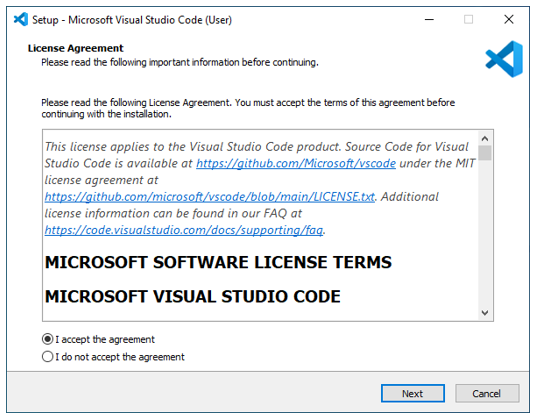This screenshot has width=537, height=420.
Task: Click the license scrollbar thumb
Action: pos(485,153)
